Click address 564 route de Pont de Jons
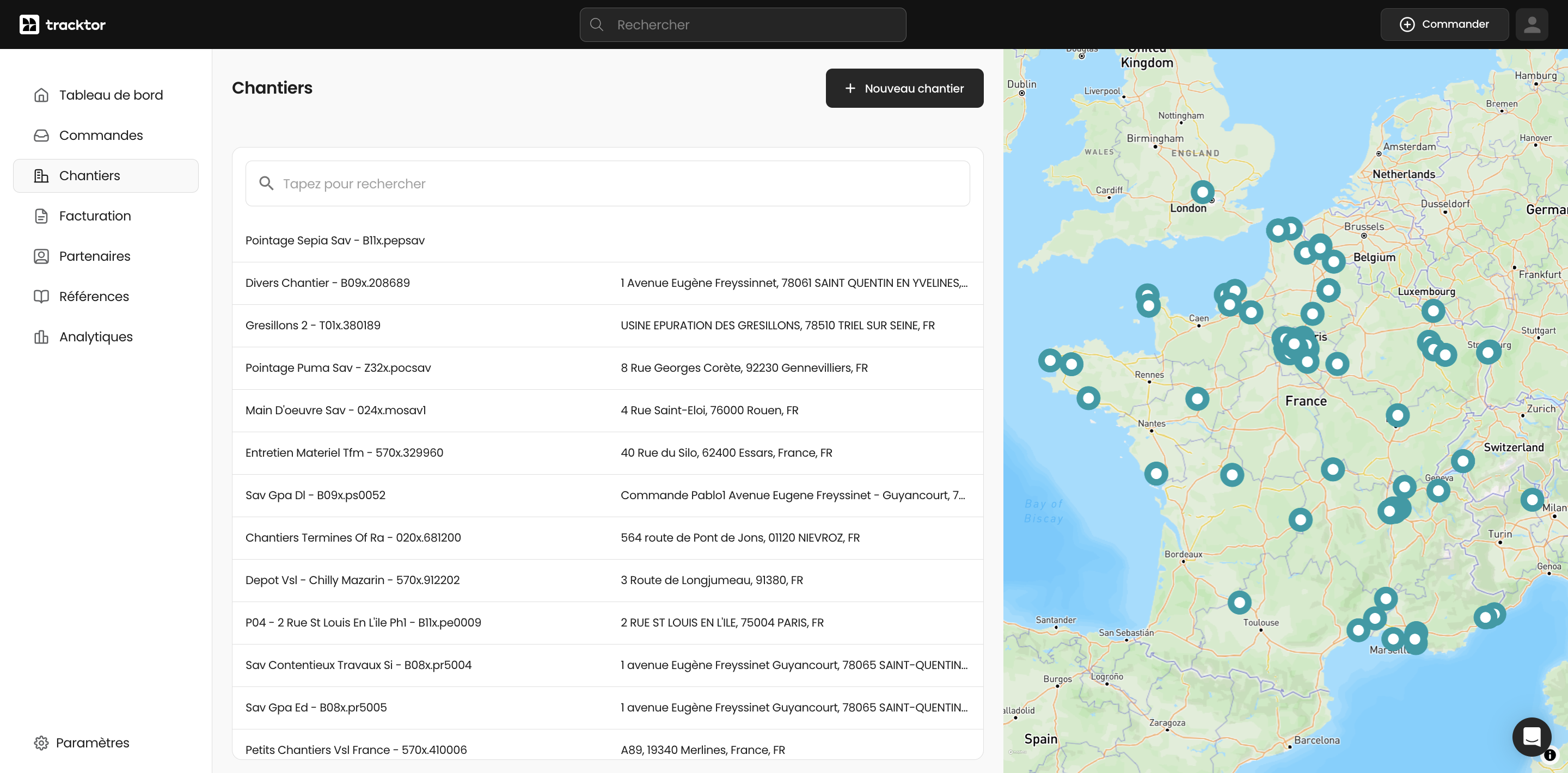The width and height of the screenshot is (1568, 773). (740, 537)
